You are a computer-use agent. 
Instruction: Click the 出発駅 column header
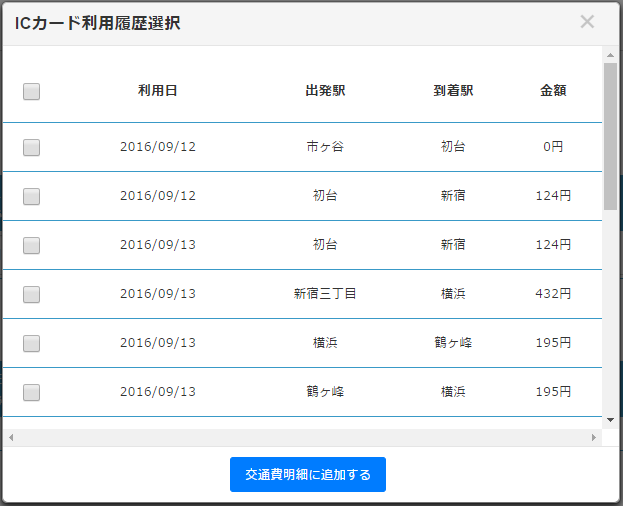coord(325,91)
